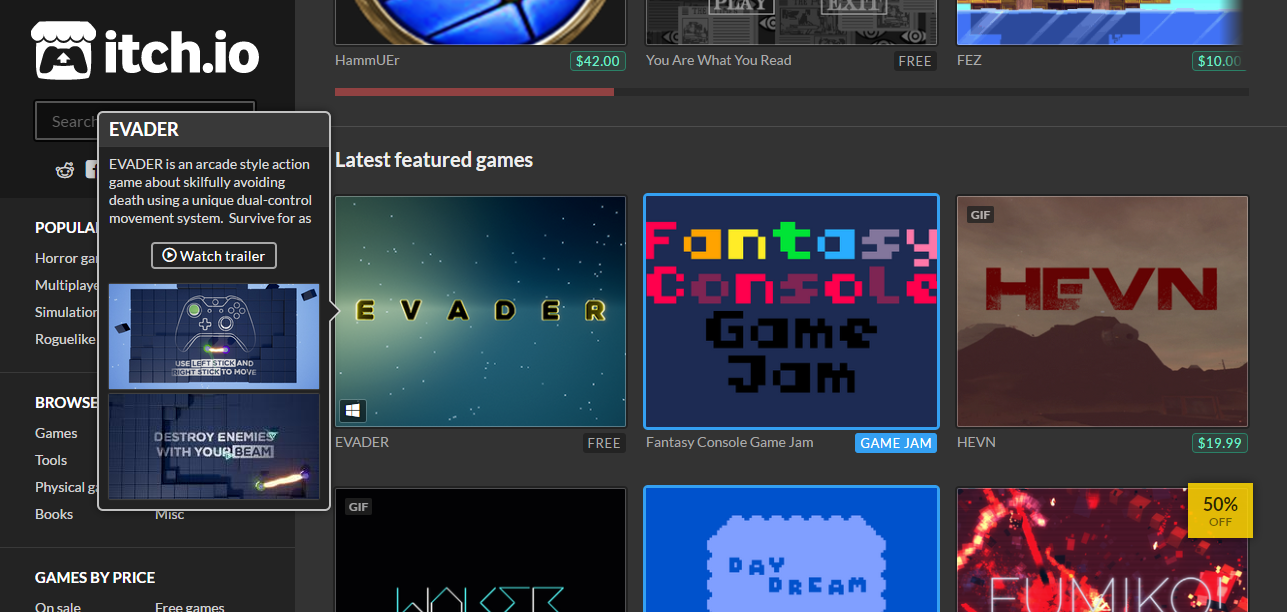Click the Windows platform icon on EVADER
1287x612 pixels.
coord(353,410)
